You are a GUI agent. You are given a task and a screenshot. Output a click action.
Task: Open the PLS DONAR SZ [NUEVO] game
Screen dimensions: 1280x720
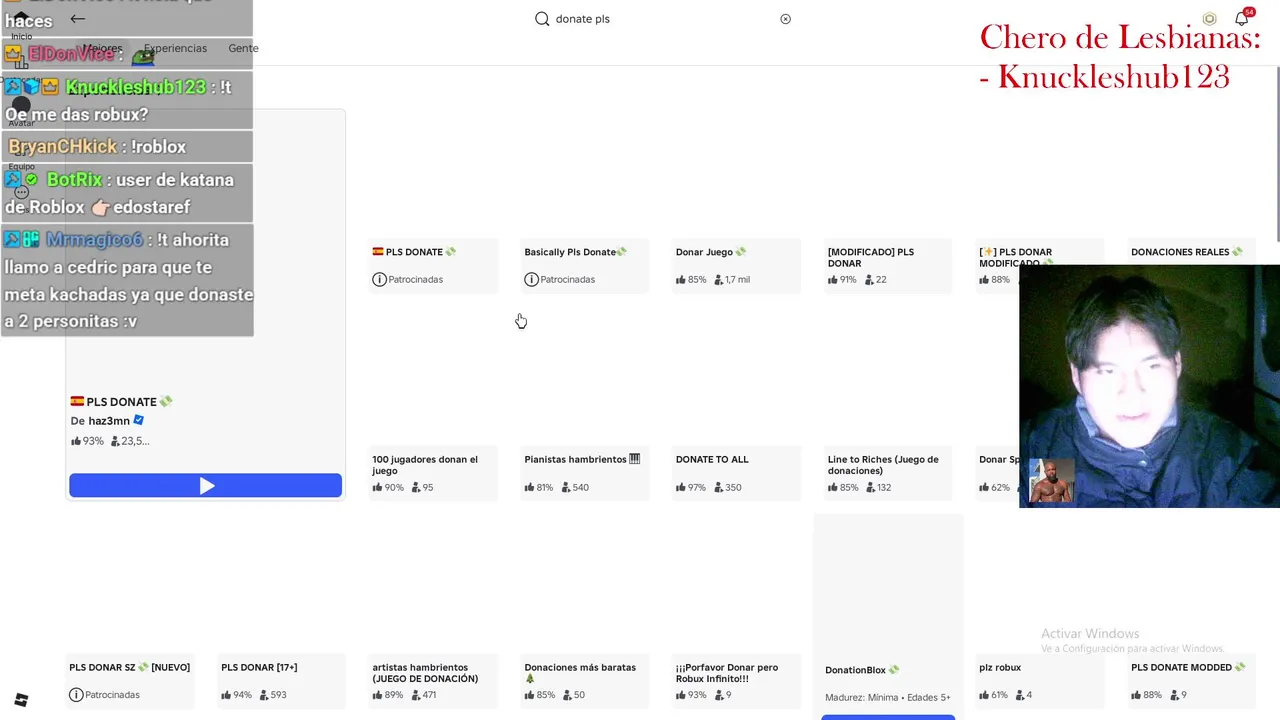pos(129,667)
